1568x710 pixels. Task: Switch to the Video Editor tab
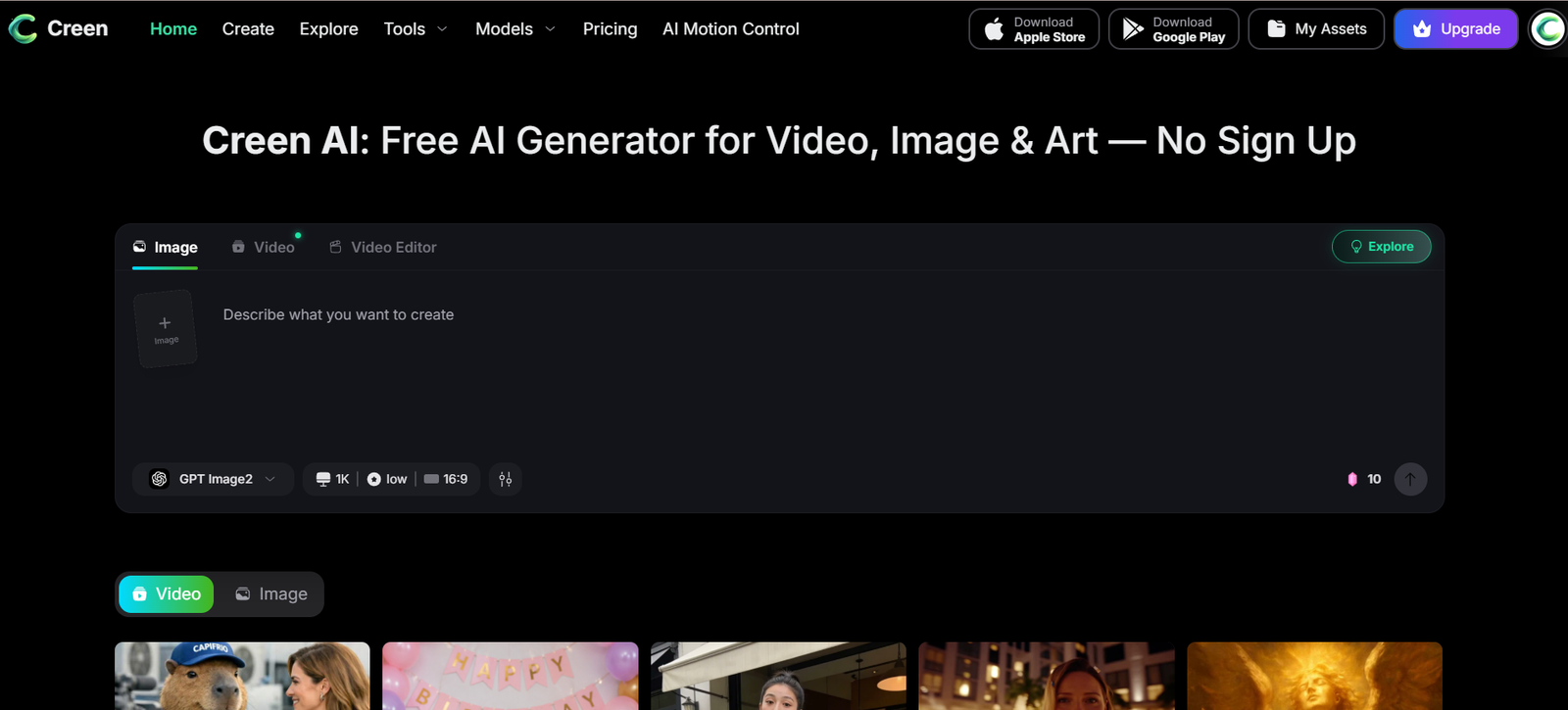click(x=383, y=248)
